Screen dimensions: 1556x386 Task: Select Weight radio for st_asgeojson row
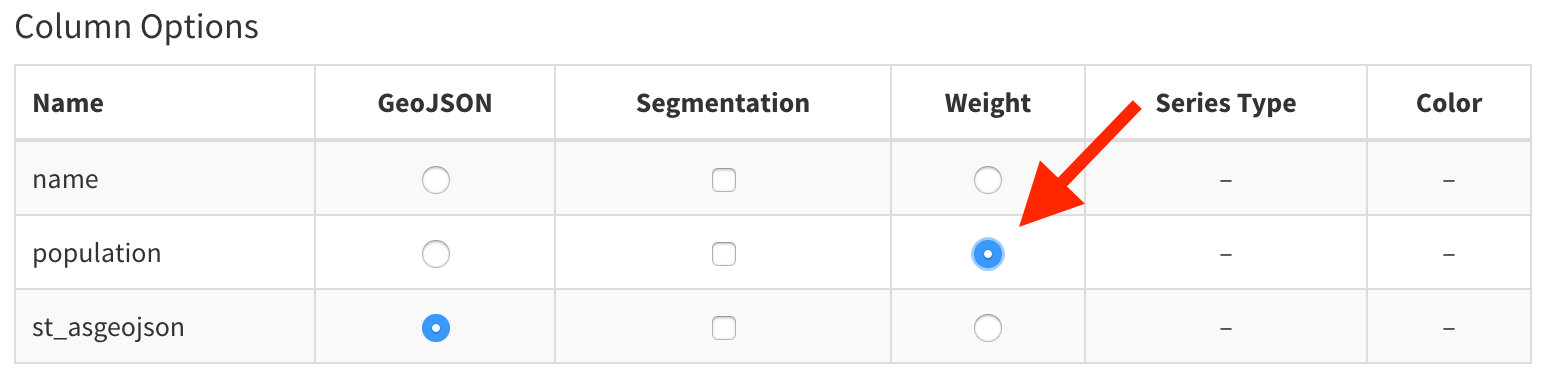[x=988, y=328]
